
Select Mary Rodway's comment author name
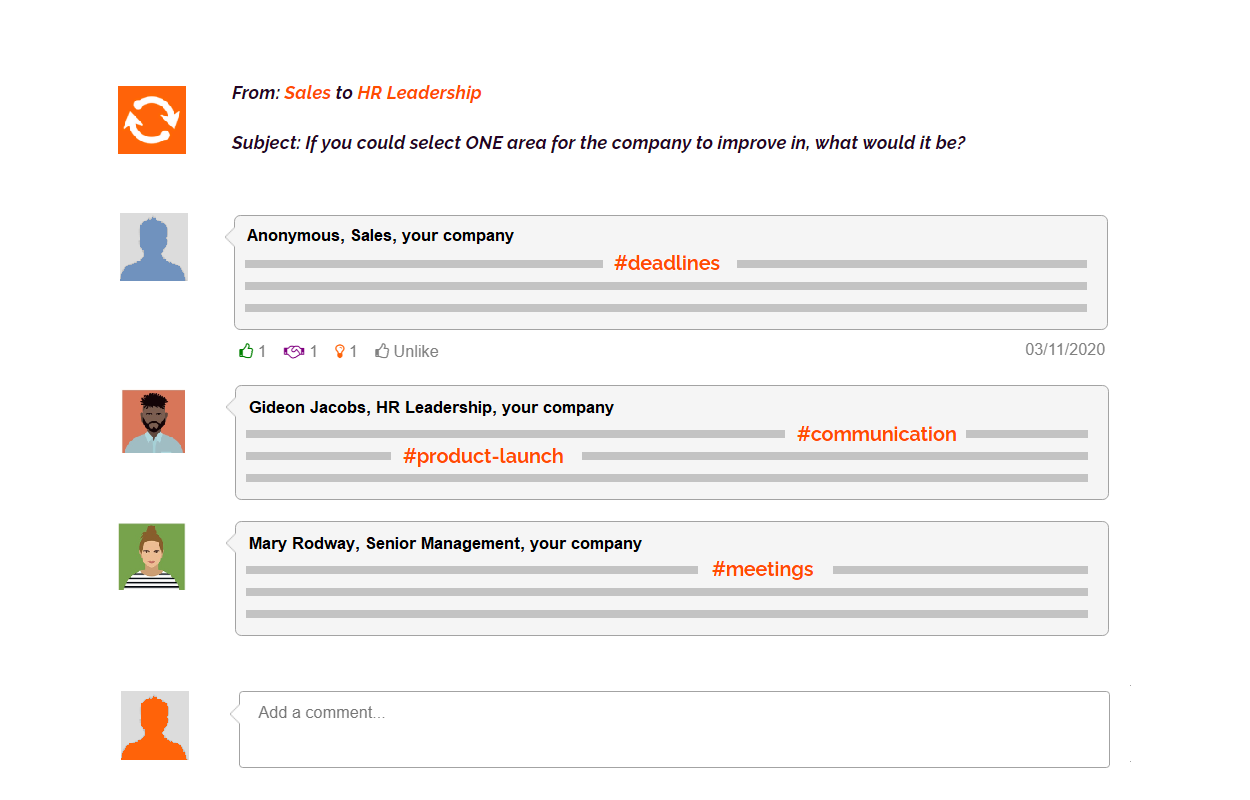[x=302, y=543]
